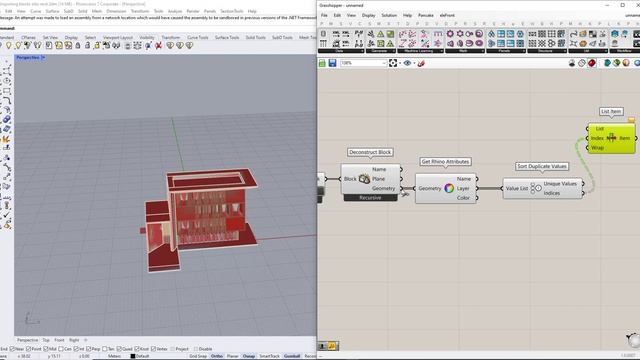Toggle Grid Snap in Rhino status bar

pyautogui.click(x=198, y=356)
